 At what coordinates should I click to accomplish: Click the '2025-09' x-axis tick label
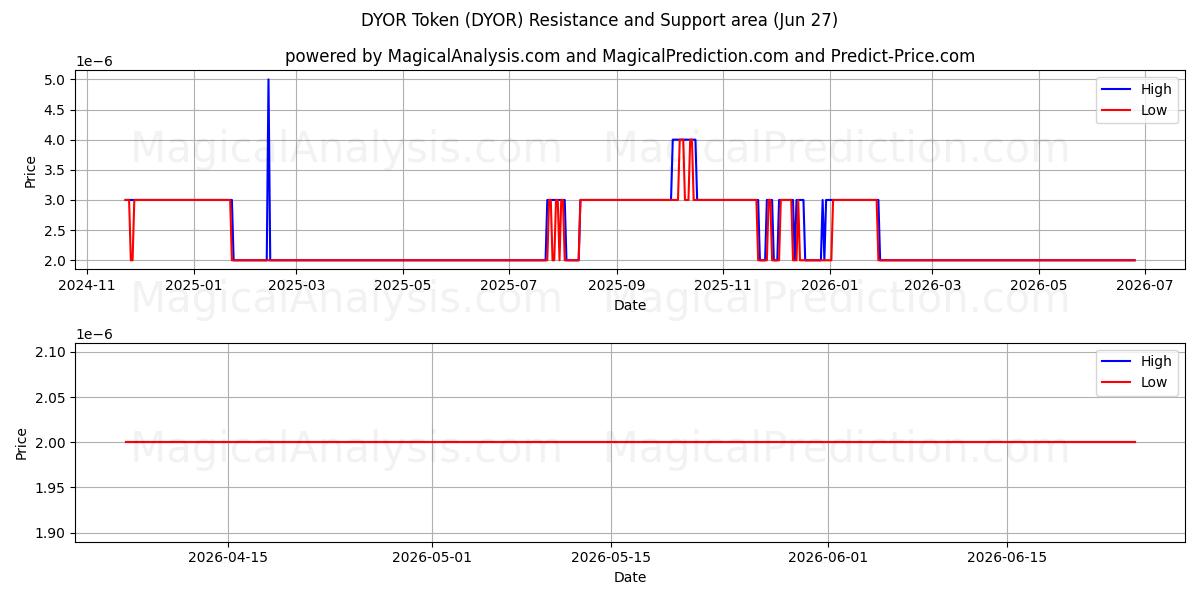pos(616,286)
